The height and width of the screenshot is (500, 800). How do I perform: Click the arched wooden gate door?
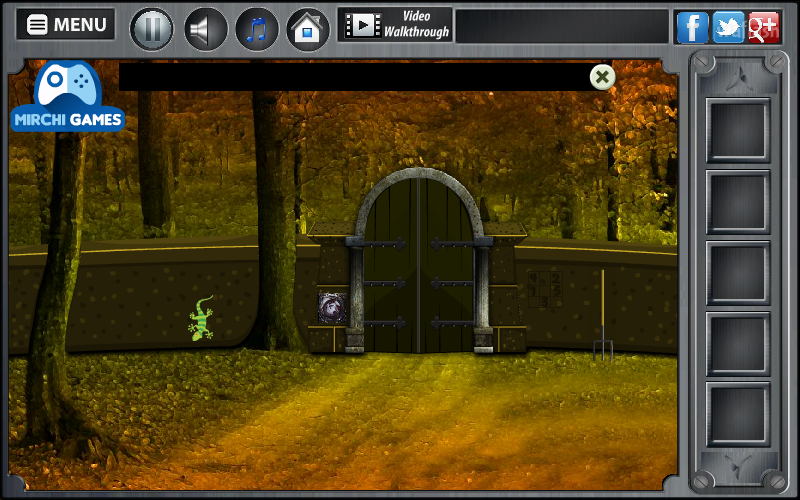tap(419, 264)
